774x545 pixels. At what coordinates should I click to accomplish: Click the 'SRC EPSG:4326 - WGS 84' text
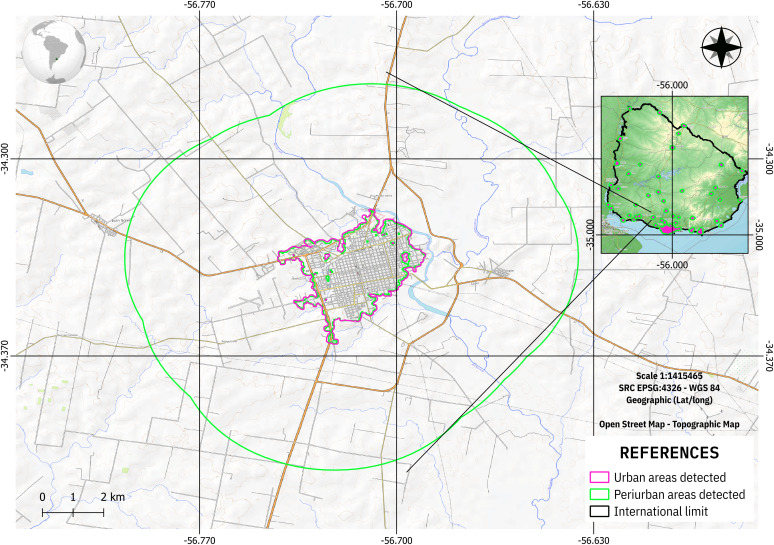tap(669, 388)
